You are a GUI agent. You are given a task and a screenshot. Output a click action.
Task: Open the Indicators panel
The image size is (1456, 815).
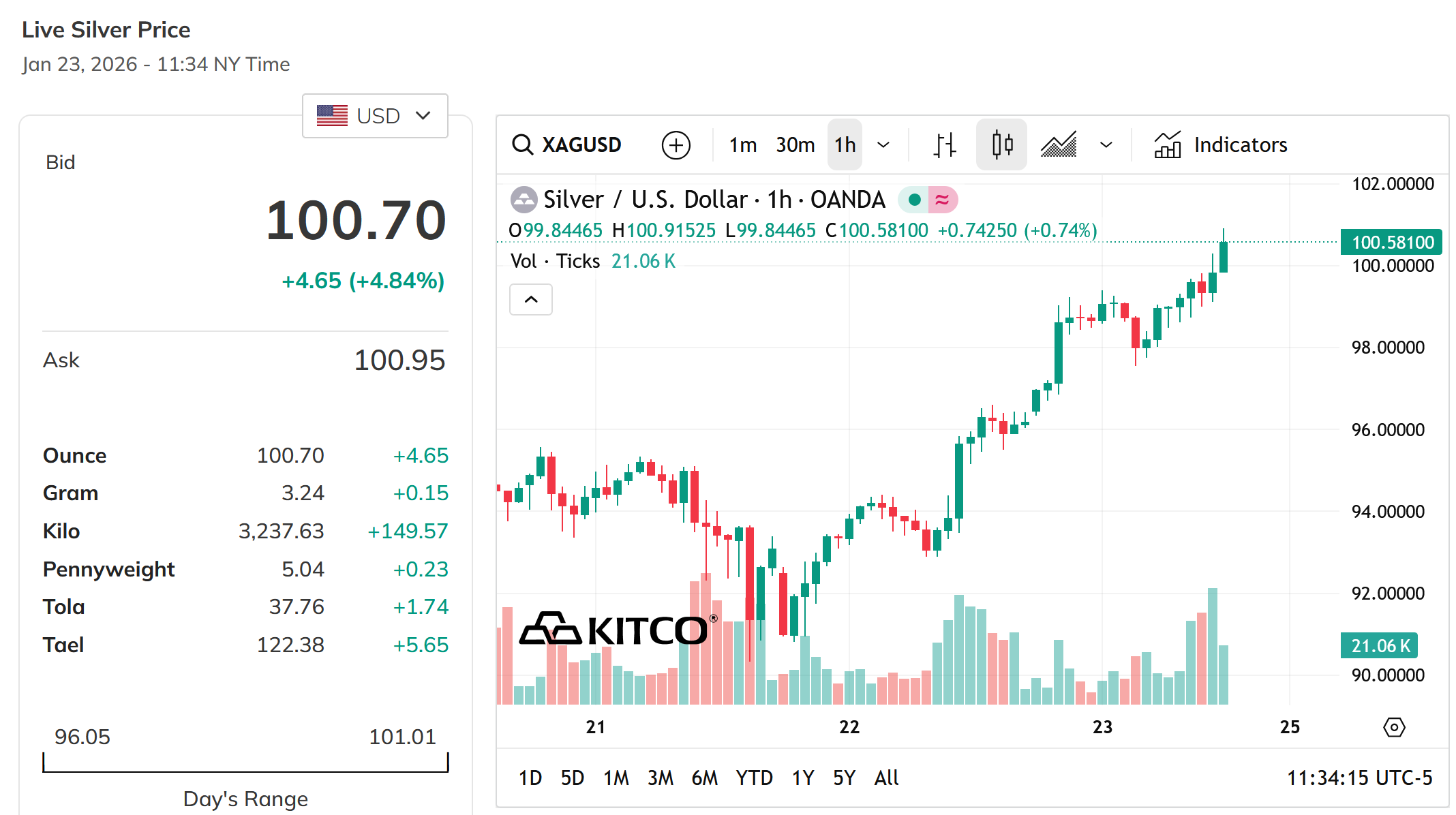pyautogui.click(x=1221, y=144)
